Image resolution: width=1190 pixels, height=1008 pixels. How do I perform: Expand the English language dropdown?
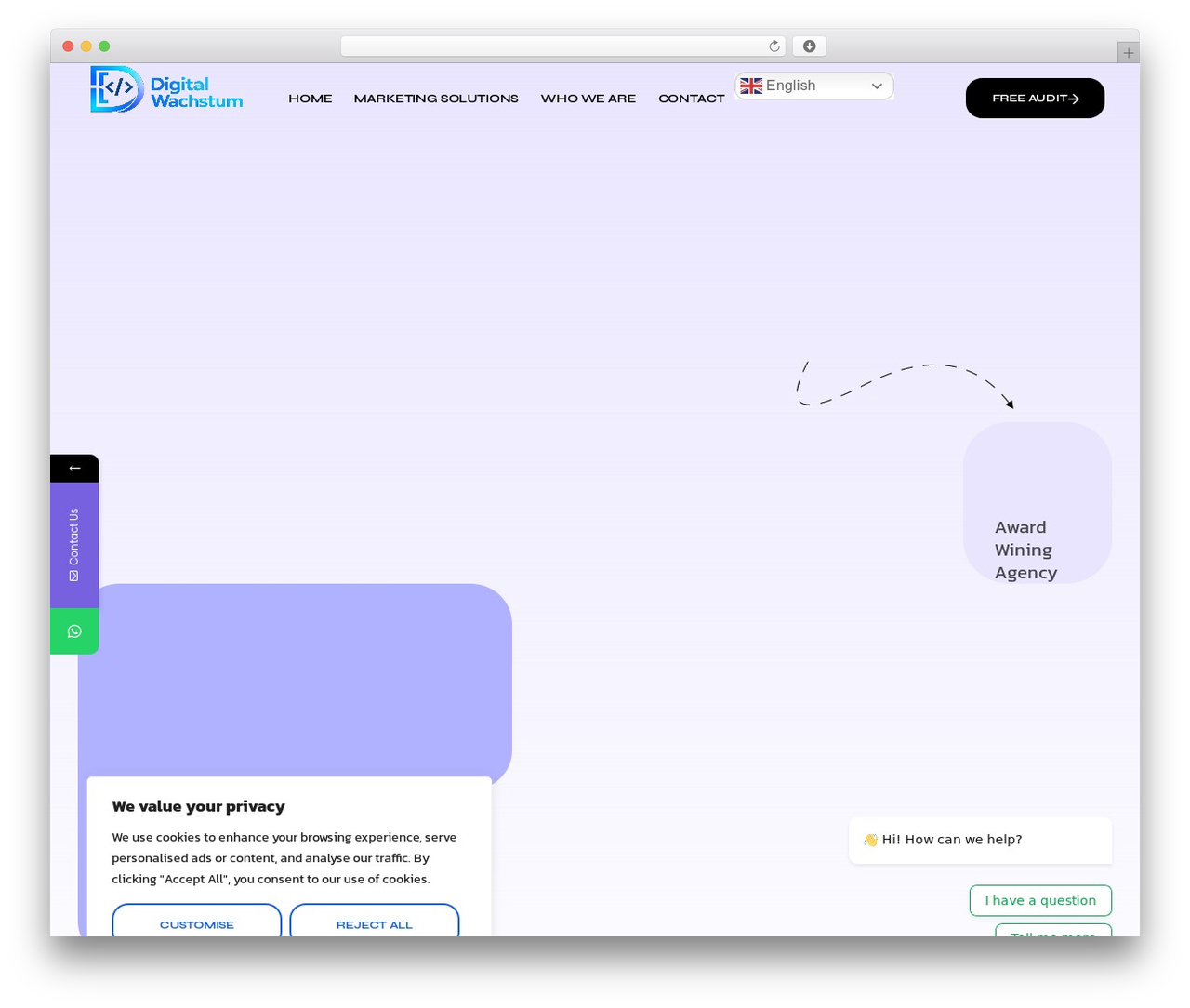[x=814, y=86]
